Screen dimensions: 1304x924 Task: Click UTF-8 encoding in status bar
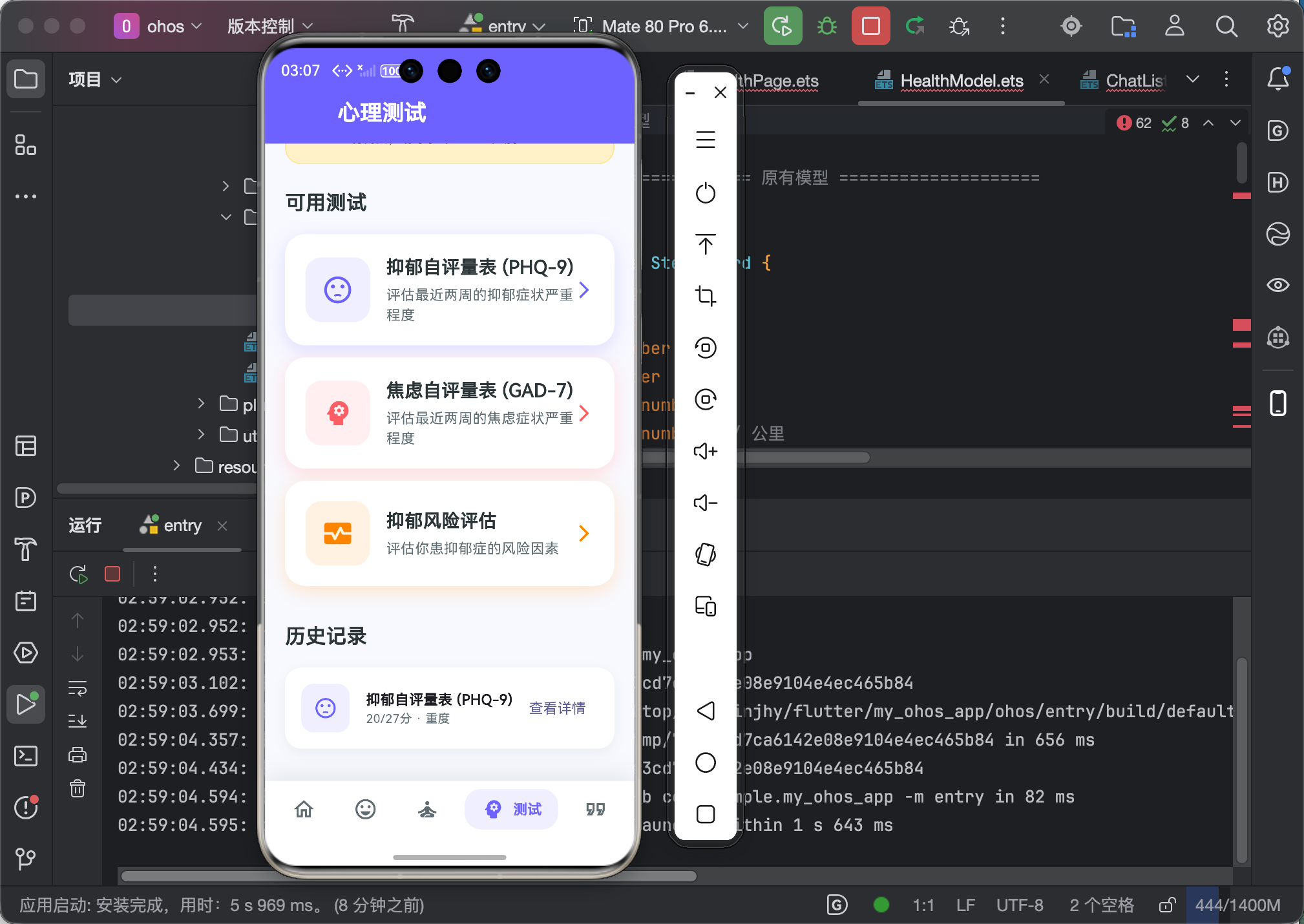tap(1019, 905)
